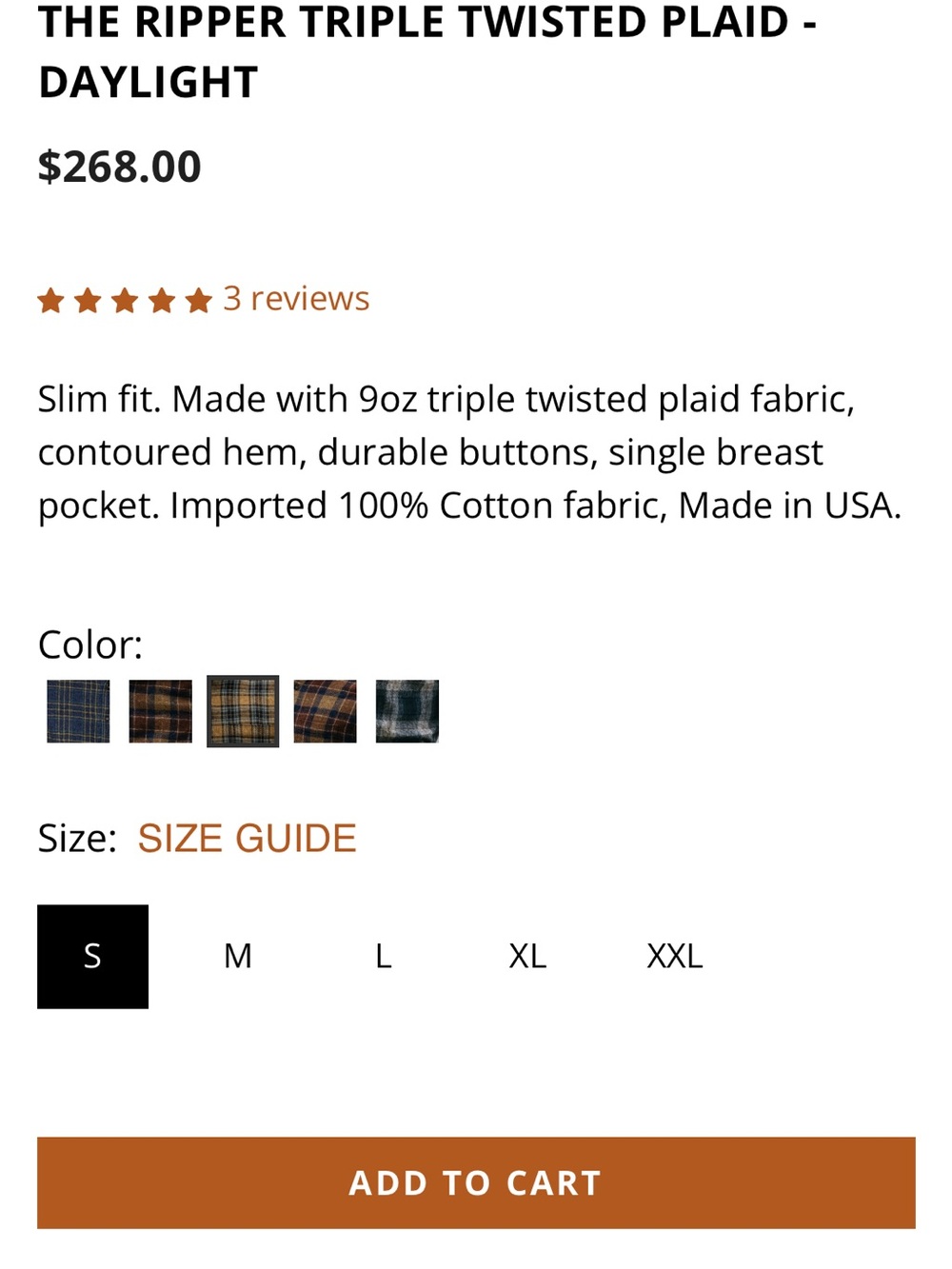952x1269 pixels.
Task: Pick the selected tan and gray plaid swatch
Action: click(243, 711)
